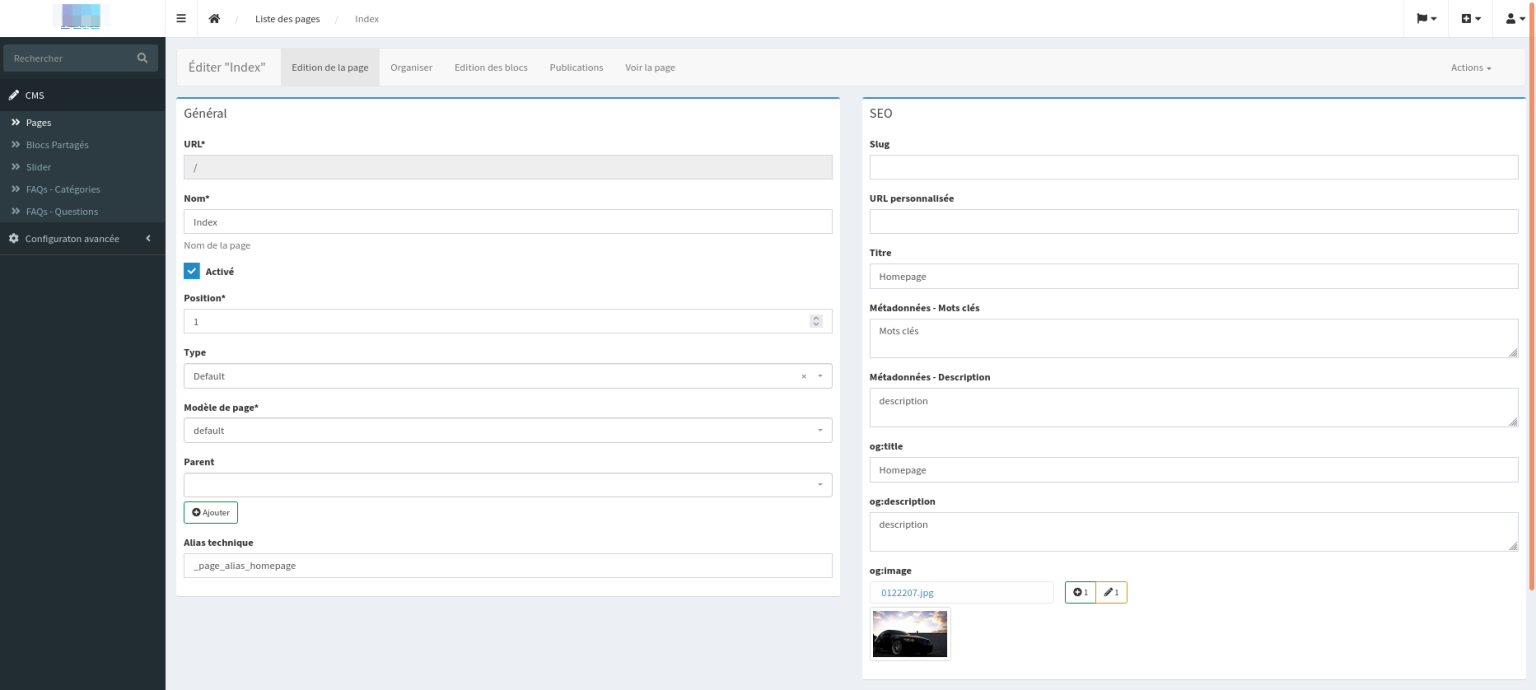1536x690 pixels.
Task: Open the Liste des pages breadcrumb link
Action: pos(287,19)
